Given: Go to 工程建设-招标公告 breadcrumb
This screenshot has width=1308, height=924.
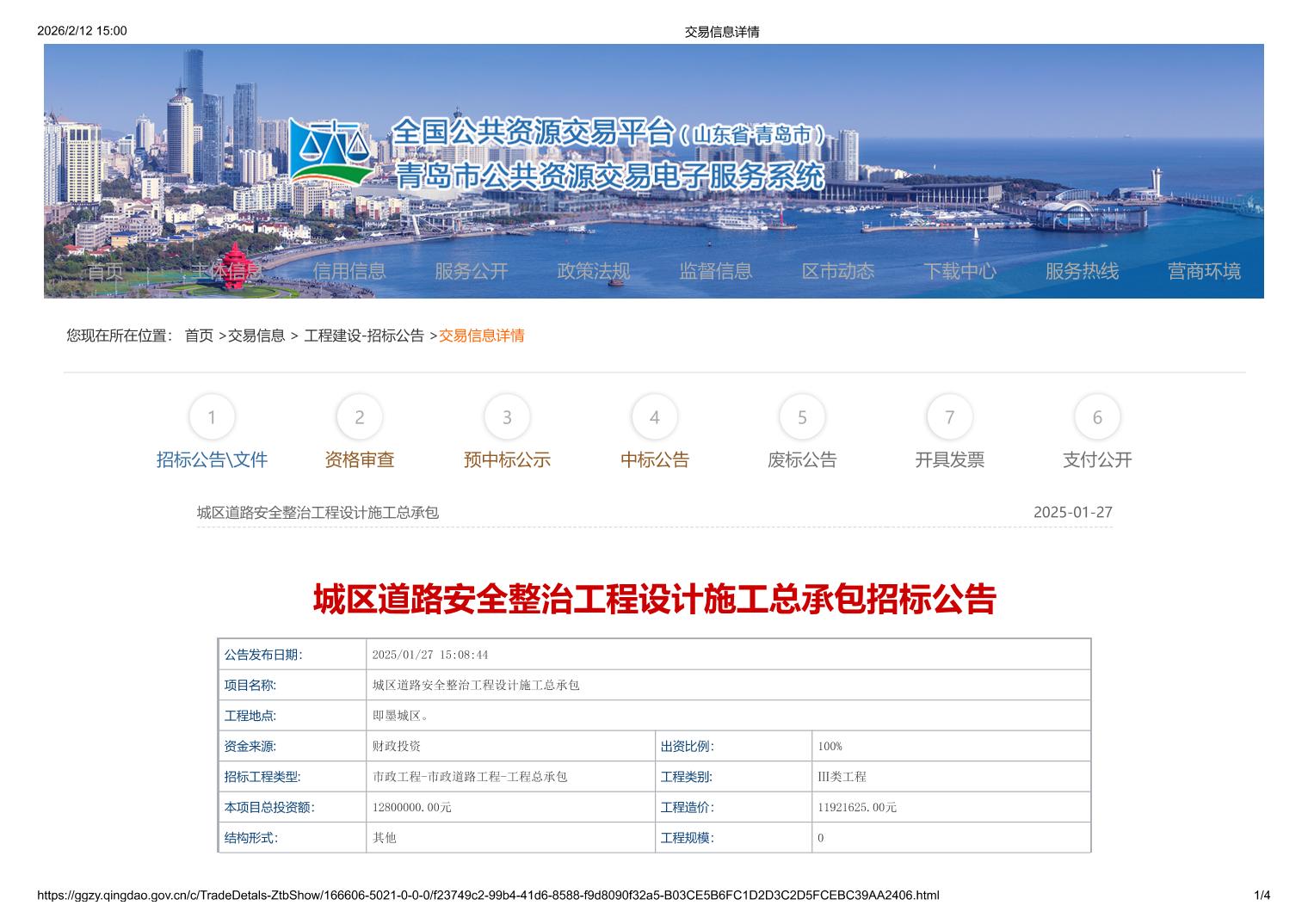Looking at the screenshot, I should 364,336.
